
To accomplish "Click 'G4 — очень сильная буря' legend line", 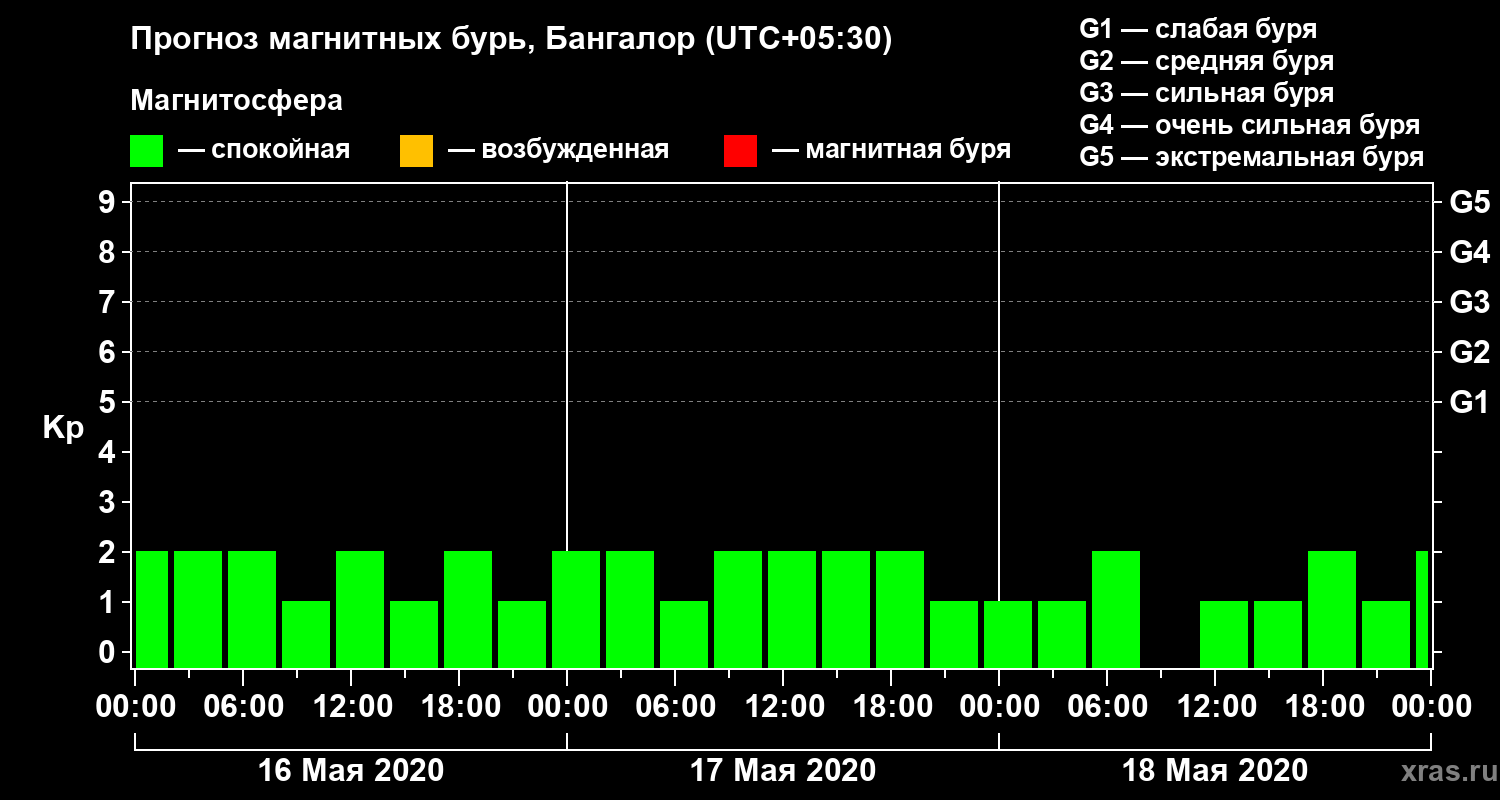I will pos(1250,125).
